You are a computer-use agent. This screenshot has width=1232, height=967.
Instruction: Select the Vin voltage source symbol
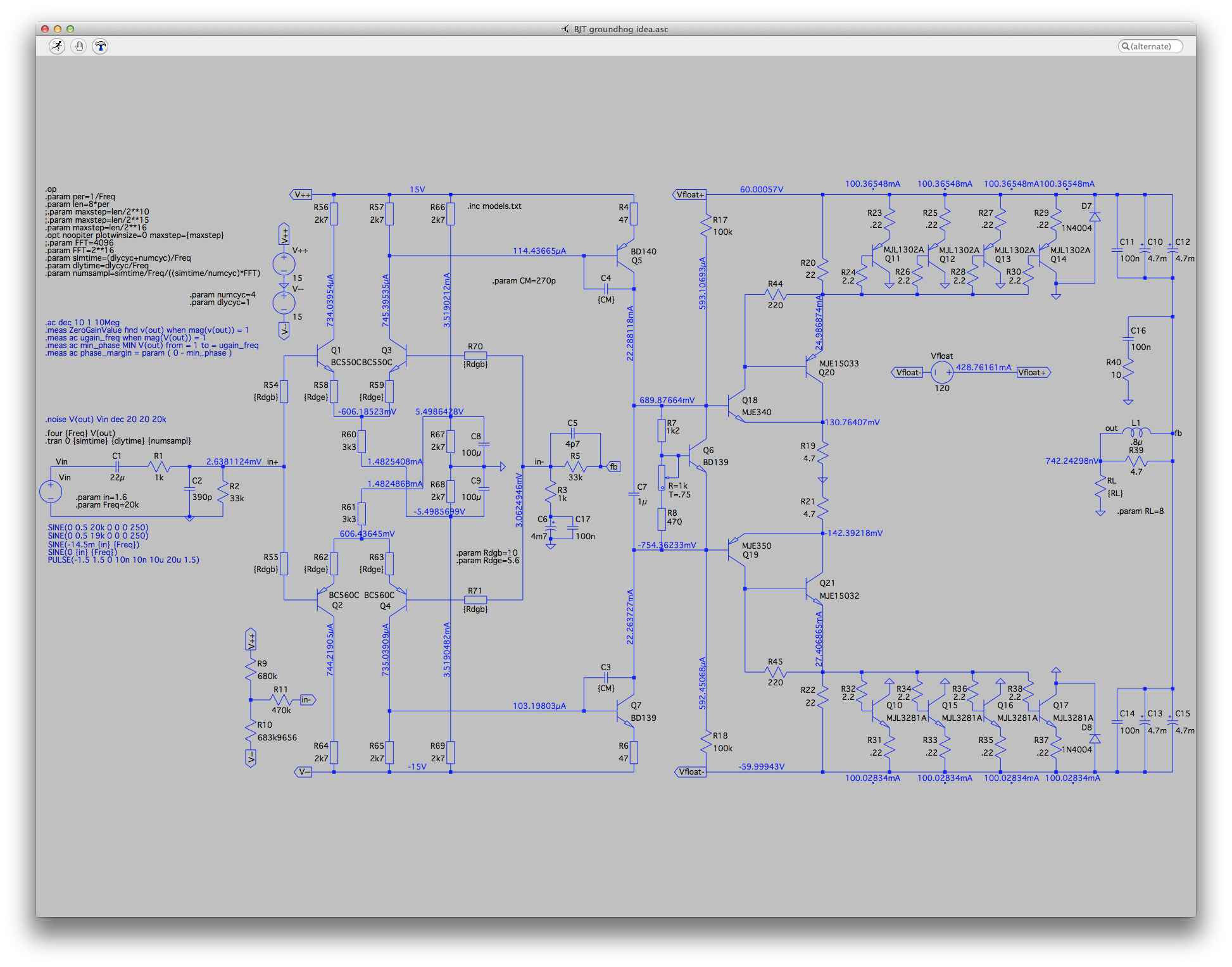pos(51,492)
